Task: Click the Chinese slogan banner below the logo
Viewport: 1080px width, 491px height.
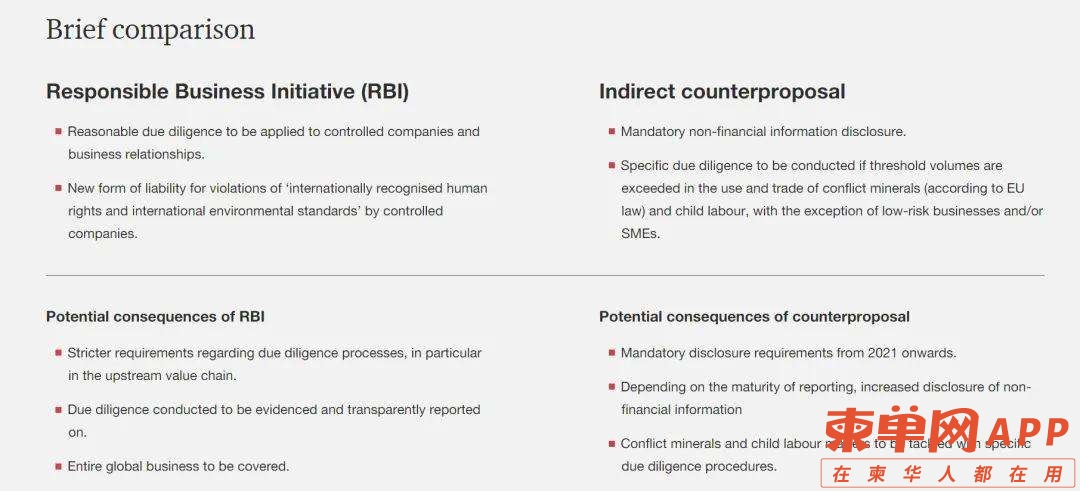Action: (x=948, y=474)
